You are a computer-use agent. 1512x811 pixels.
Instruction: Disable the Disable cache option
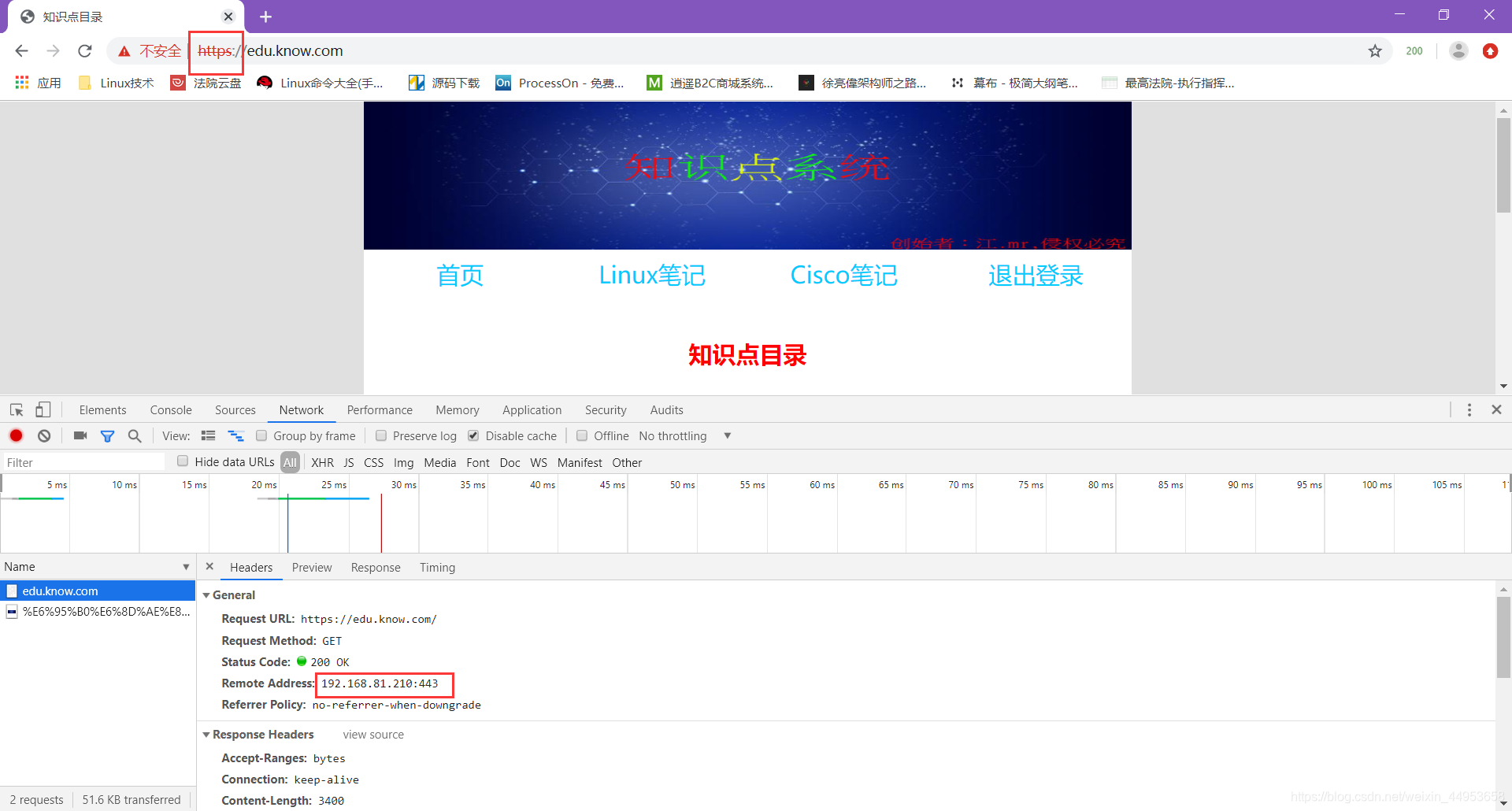coord(473,435)
